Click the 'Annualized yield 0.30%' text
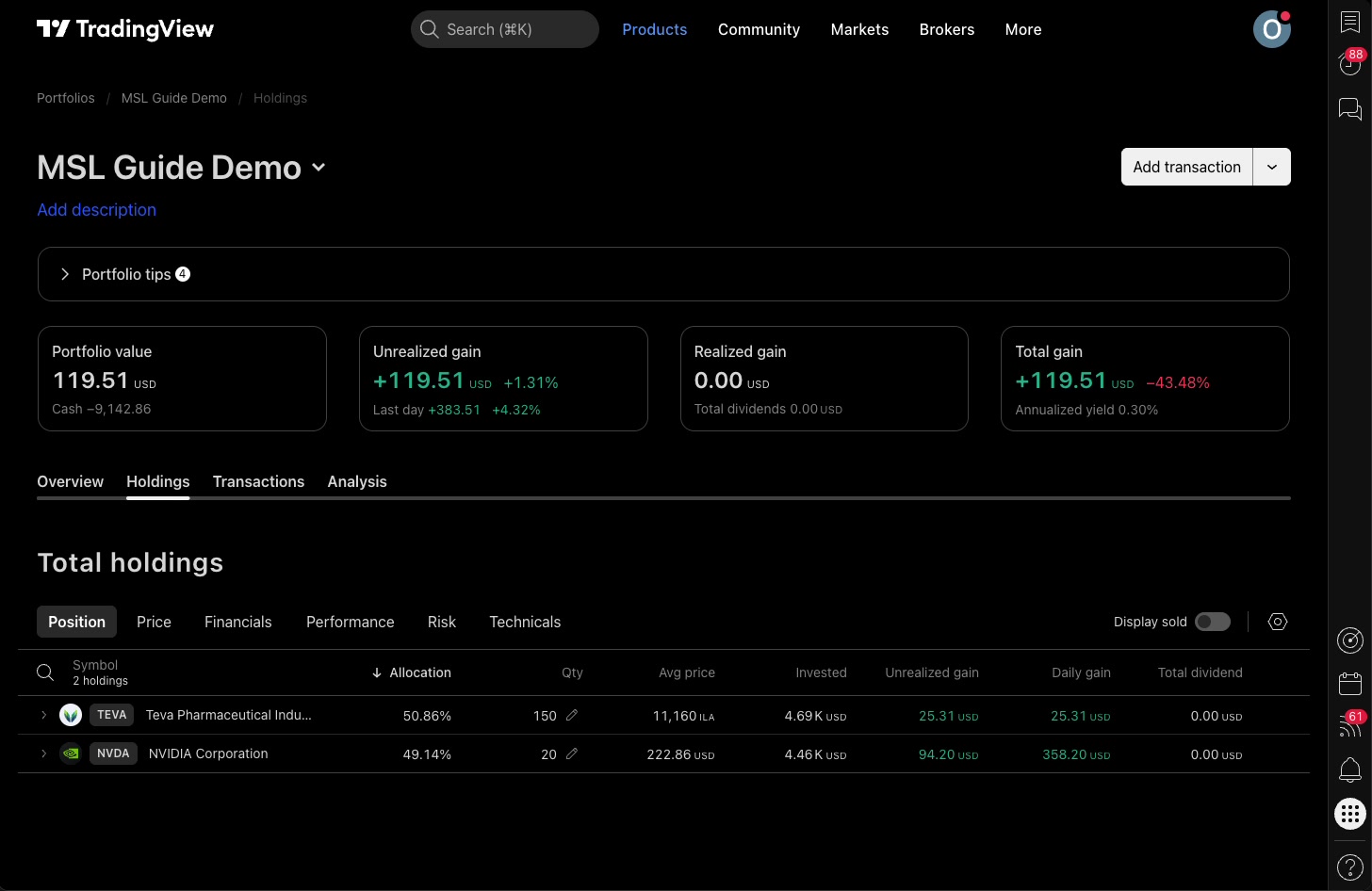 point(1086,410)
